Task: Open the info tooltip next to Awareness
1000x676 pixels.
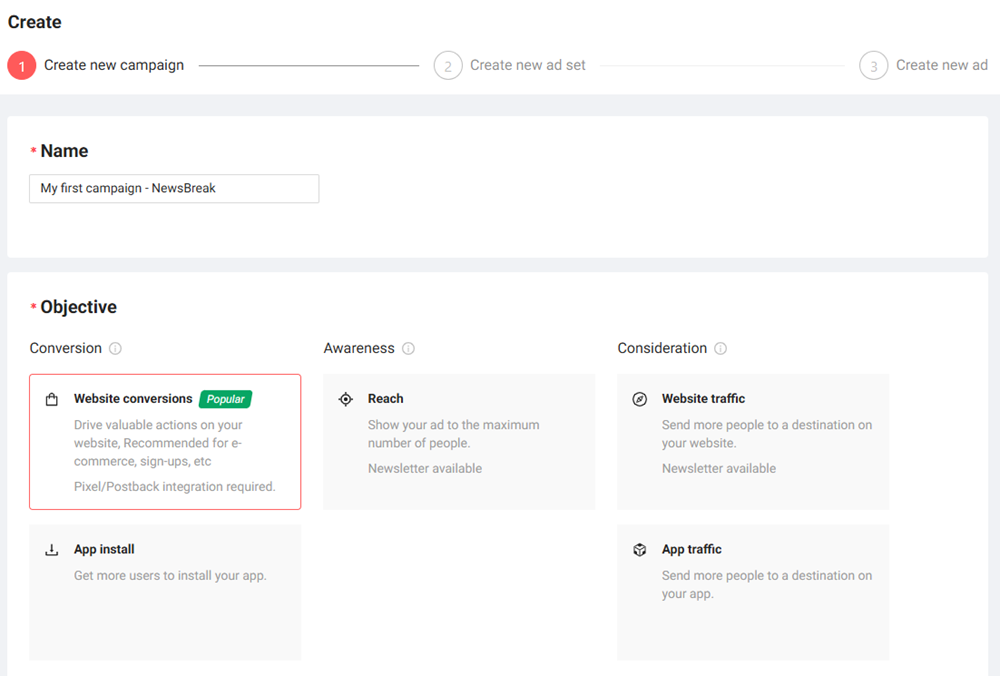Action: (408, 349)
